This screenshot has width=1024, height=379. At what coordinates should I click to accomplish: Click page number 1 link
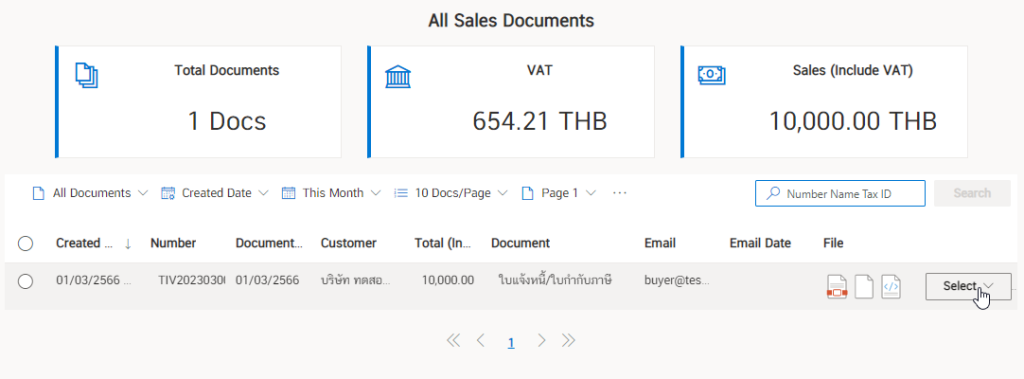[511, 342]
